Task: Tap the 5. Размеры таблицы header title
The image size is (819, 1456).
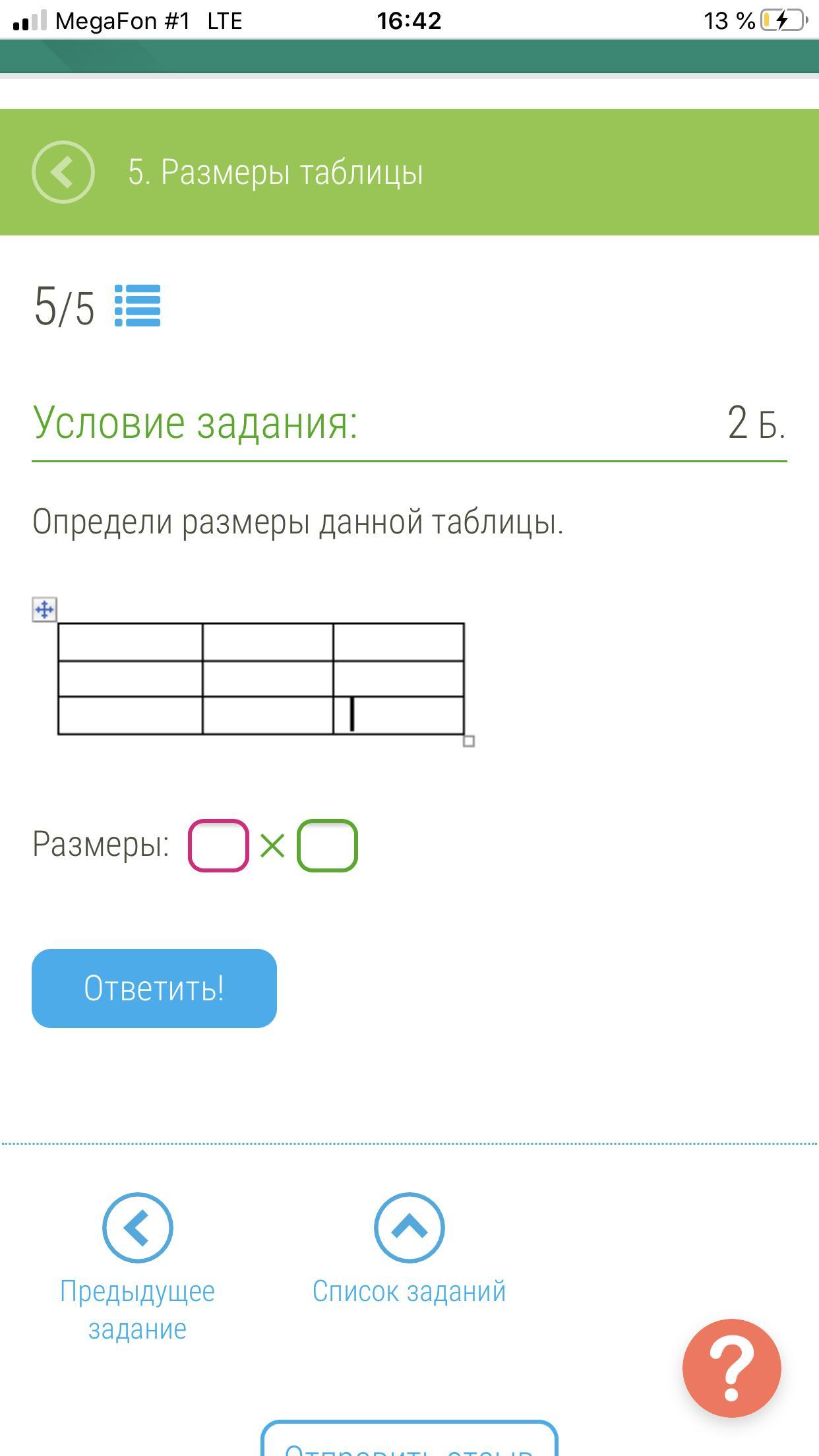Action: coord(276,172)
